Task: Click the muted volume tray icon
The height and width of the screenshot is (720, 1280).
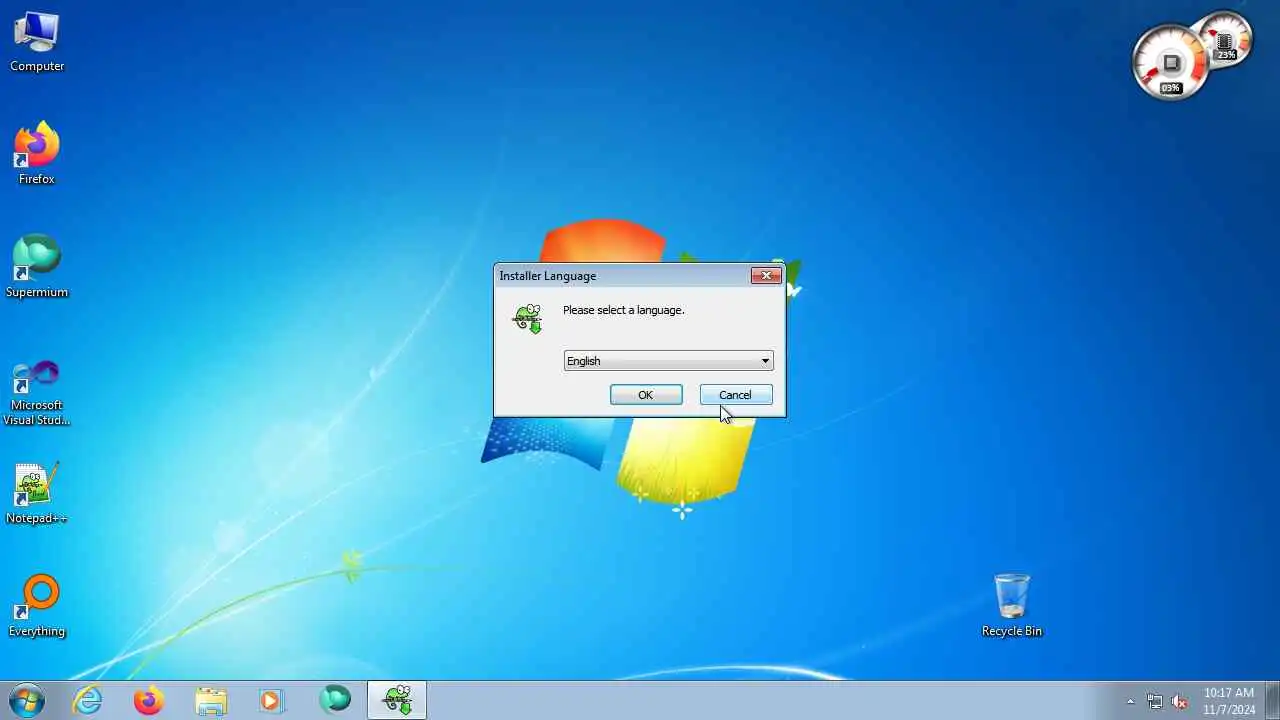Action: click(1180, 701)
